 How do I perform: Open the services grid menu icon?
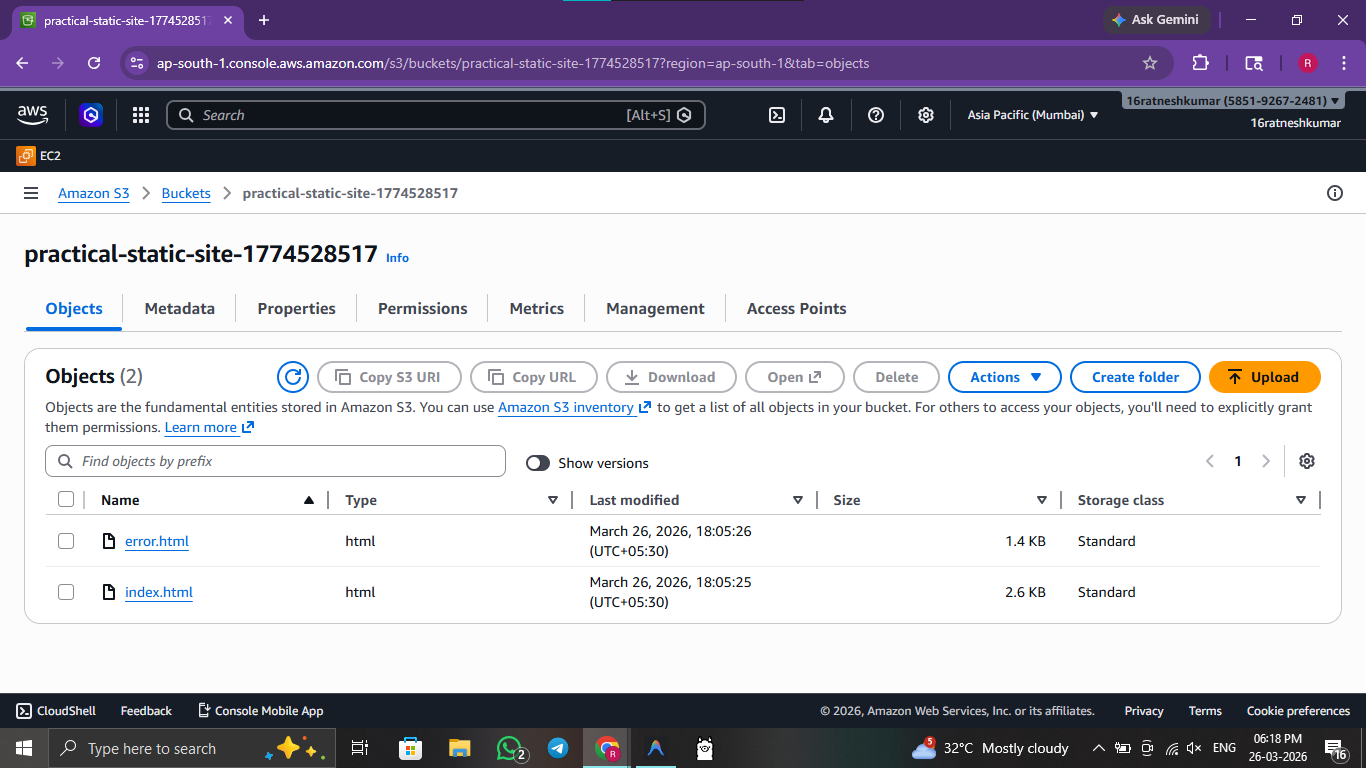[x=141, y=115]
